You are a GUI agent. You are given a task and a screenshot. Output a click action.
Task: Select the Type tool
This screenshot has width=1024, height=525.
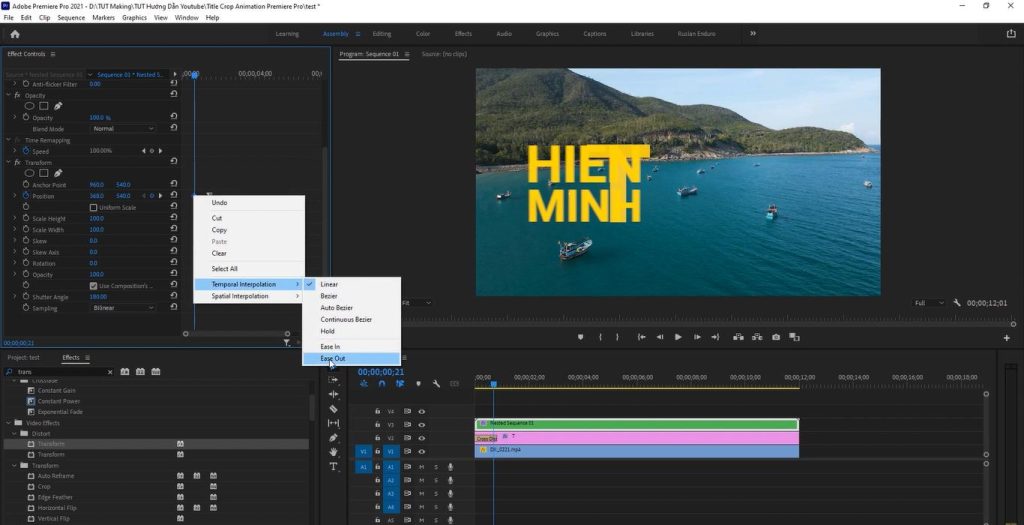pos(333,466)
